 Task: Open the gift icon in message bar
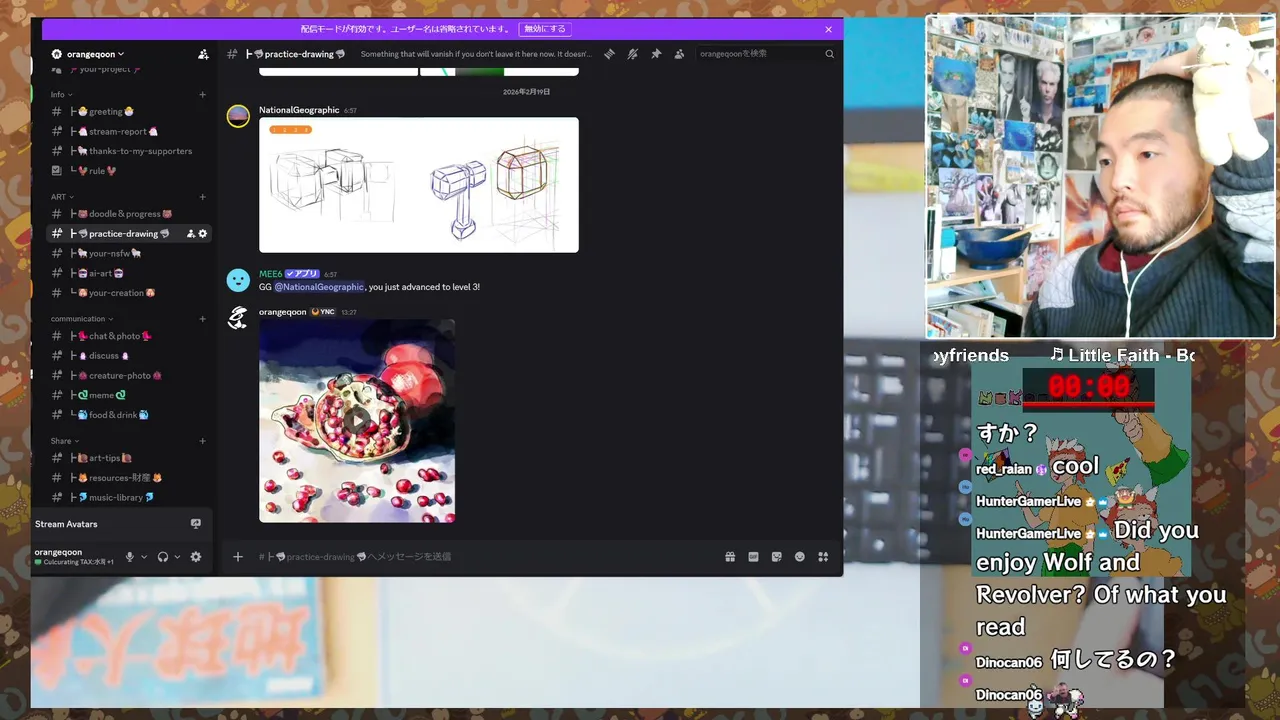click(x=730, y=557)
